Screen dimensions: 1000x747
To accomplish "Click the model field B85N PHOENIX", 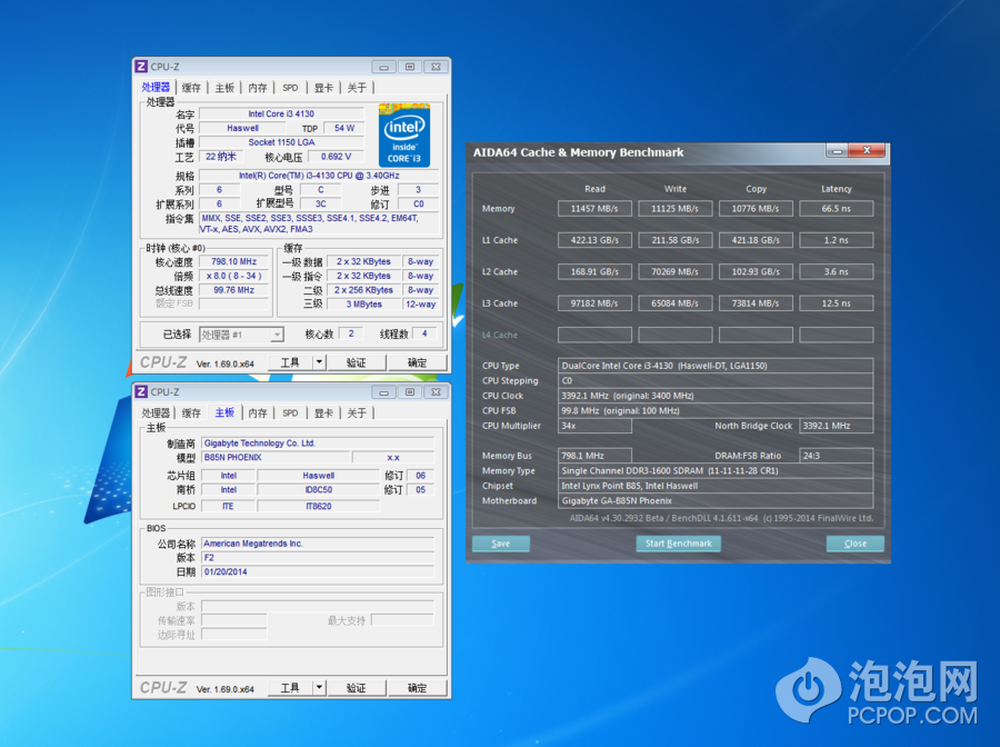I will tap(276, 457).
